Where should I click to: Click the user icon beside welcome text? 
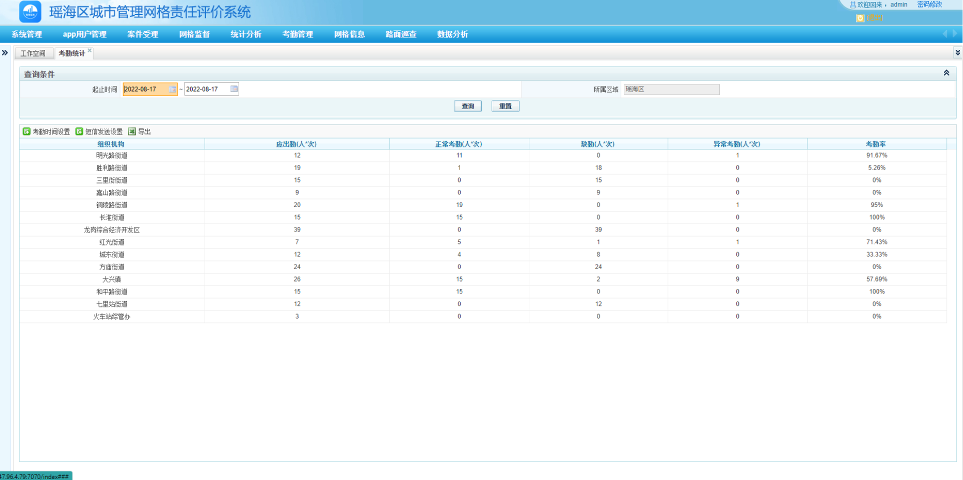853,5
